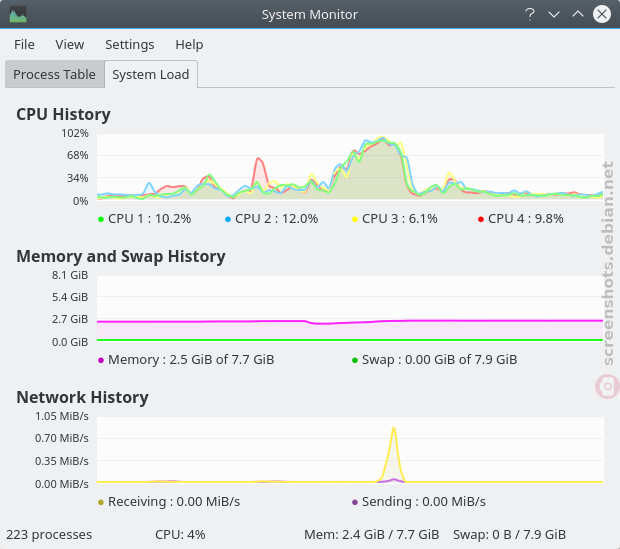This screenshot has width=620, height=549.
Task: Click the purple Sending legend dot
Action: [x=355, y=502]
